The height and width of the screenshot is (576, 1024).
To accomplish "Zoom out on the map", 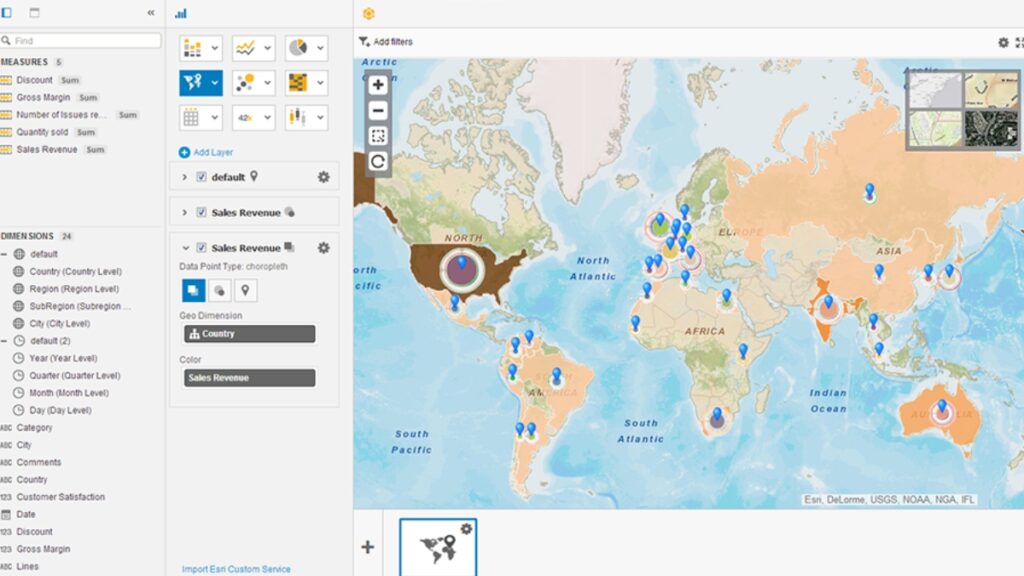I will (x=378, y=111).
